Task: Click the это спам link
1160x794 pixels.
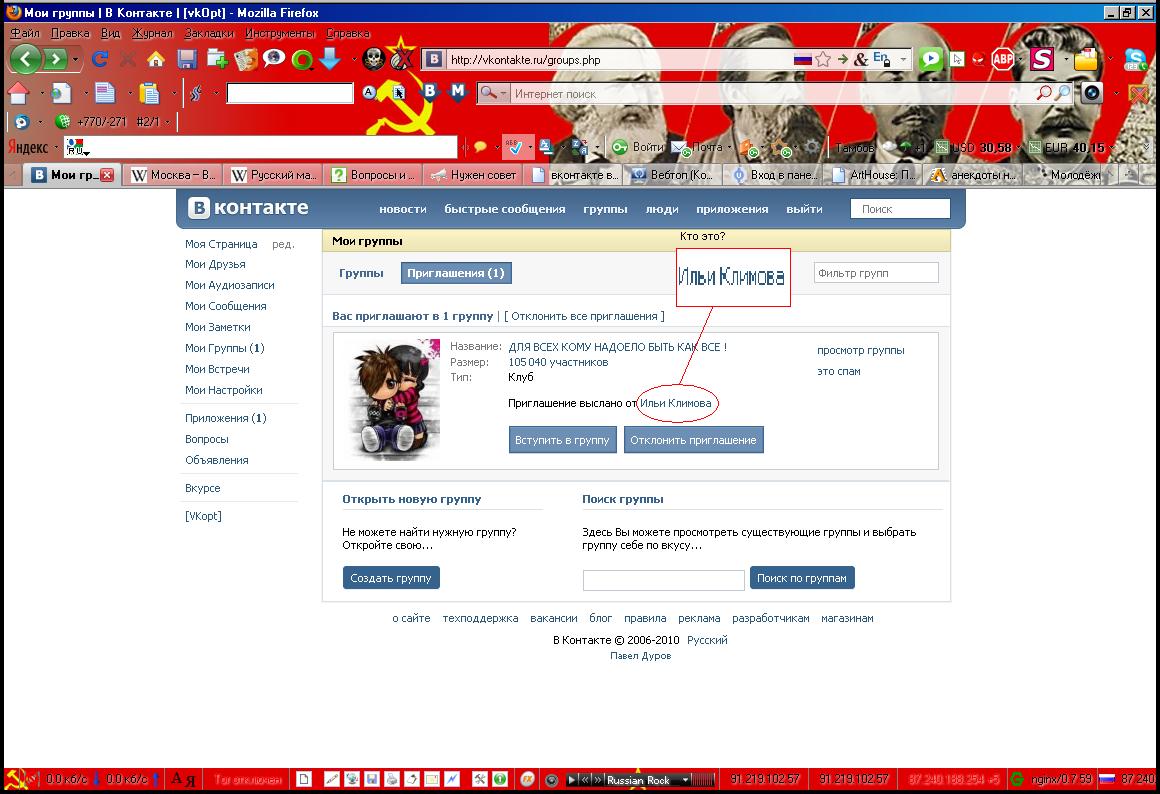Action: coord(839,371)
